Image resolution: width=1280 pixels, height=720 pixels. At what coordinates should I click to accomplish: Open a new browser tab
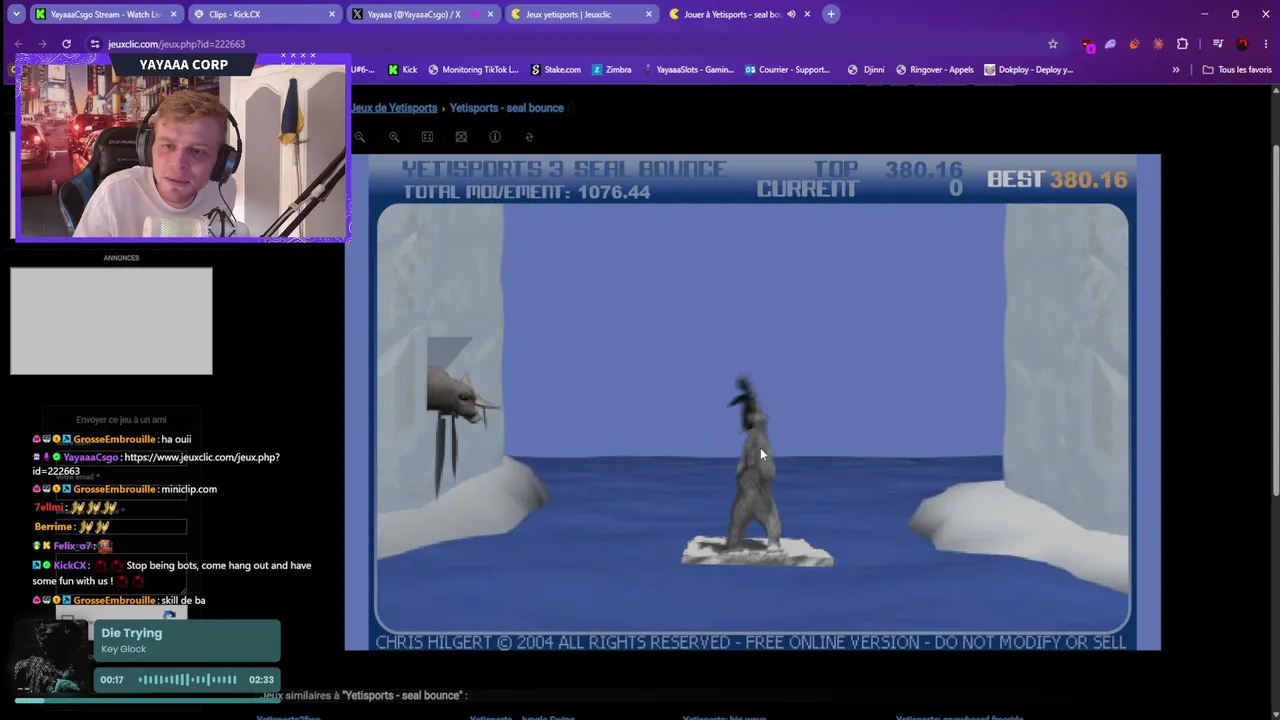click(831, 14)
